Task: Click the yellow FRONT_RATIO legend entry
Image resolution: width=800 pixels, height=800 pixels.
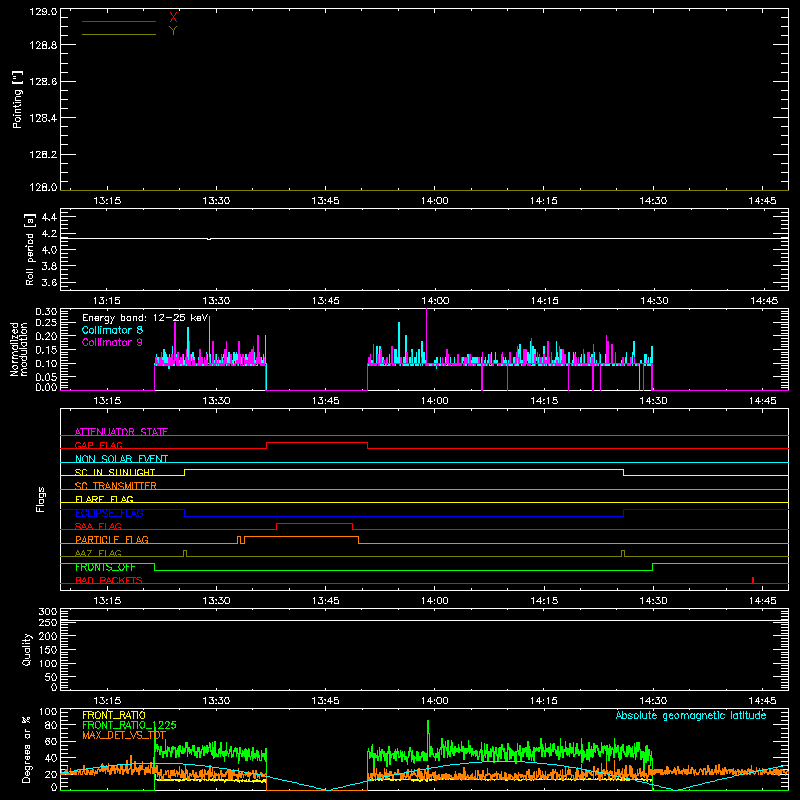Action: [114, 715]
